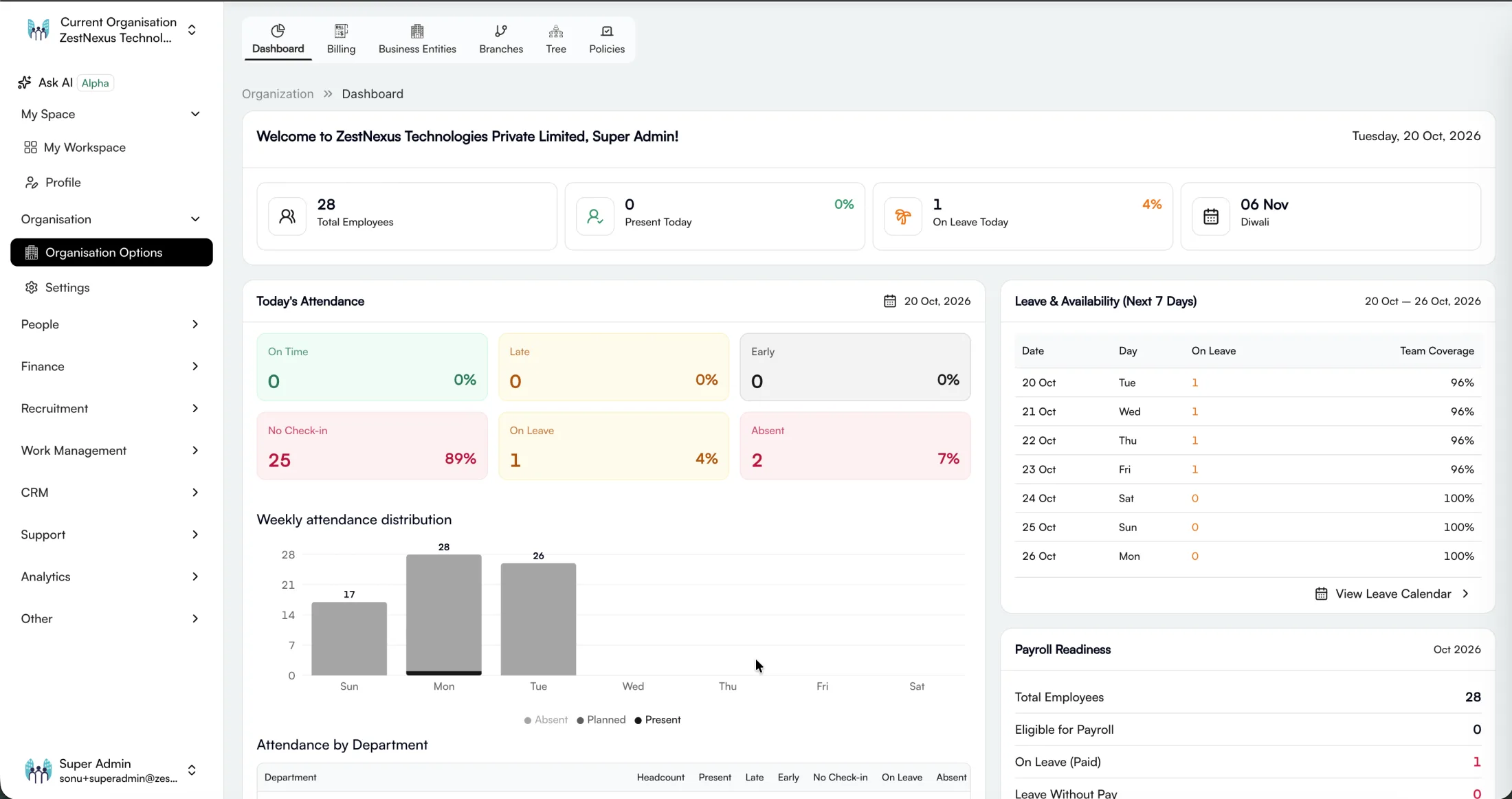Screen dimensions: 1512x799
Task: Switch to the Policies tab
Action: (x=607, y=39)
